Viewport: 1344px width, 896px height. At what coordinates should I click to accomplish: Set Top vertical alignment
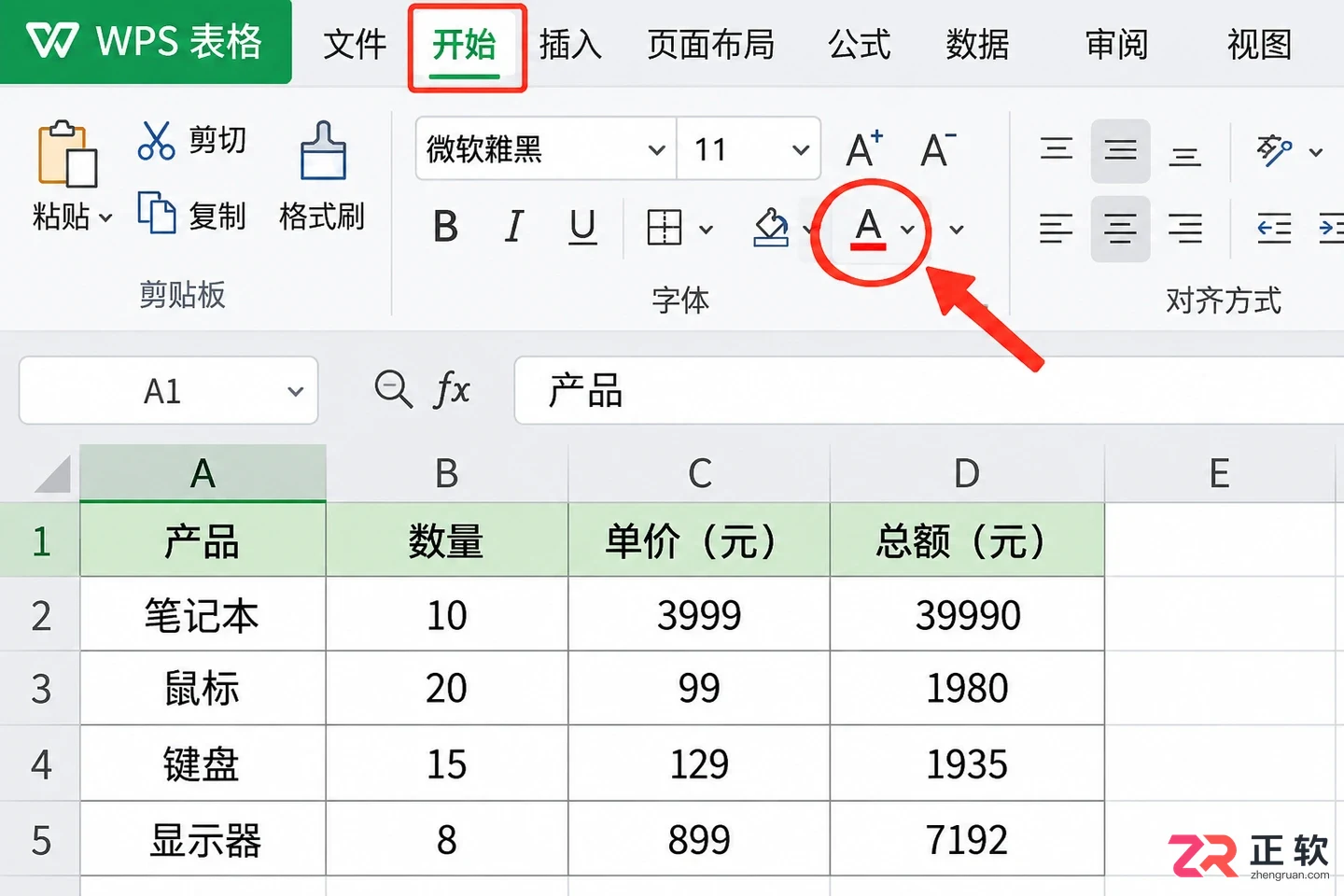(1057, 149)
